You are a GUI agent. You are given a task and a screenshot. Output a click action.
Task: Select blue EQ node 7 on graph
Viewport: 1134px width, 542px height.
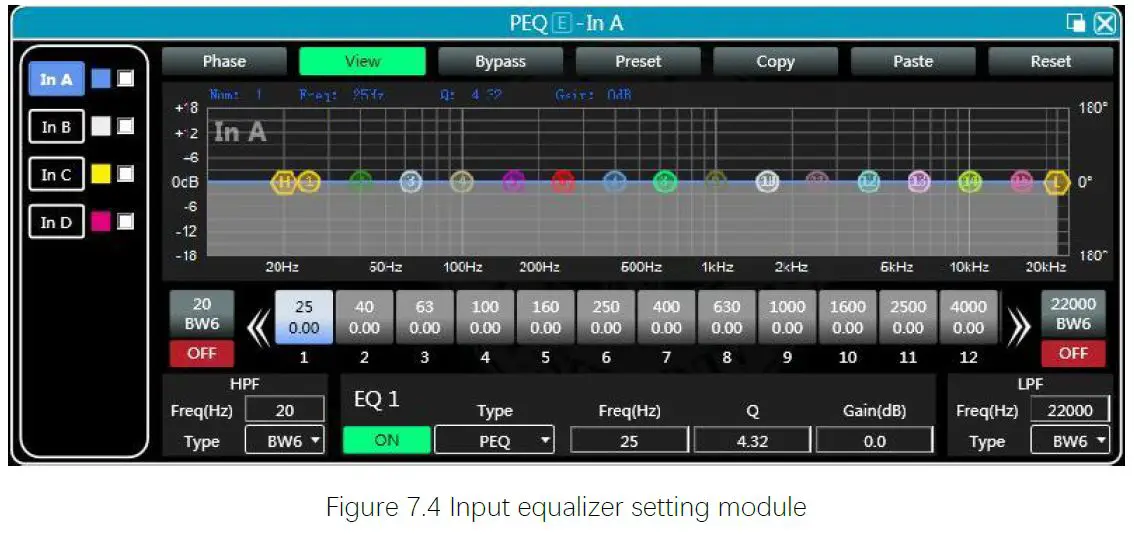pos(615,182)
